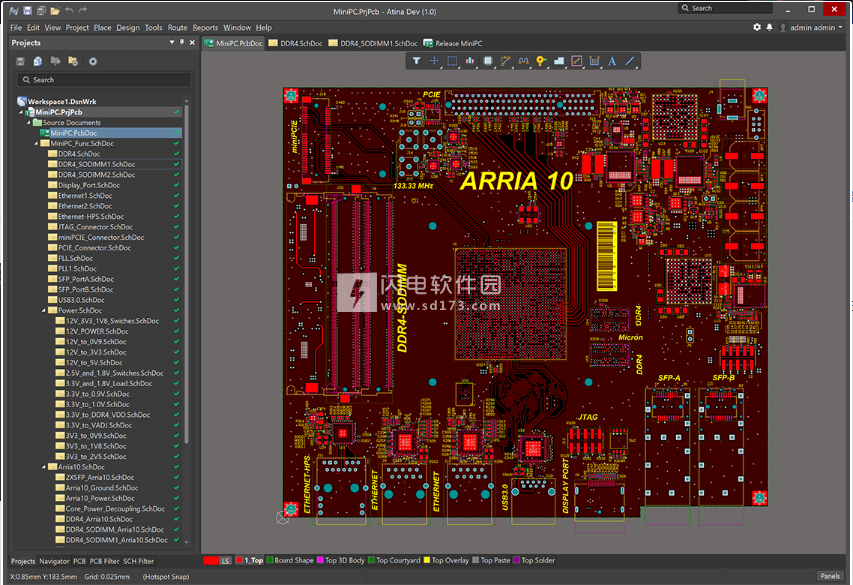
Task: Click the disk save icon in Projects panel toolbar
Action: click(x=20, y=61)
